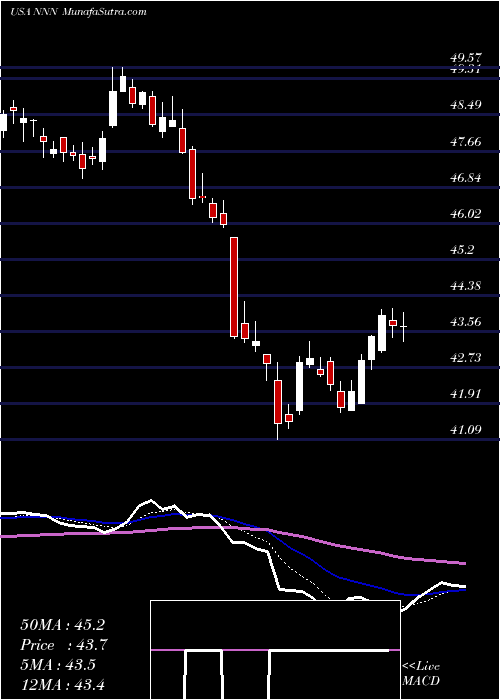This screenshot has height=700, width=500.
Task: Click the 48.49 price axis label
Action: click(466, 105)
